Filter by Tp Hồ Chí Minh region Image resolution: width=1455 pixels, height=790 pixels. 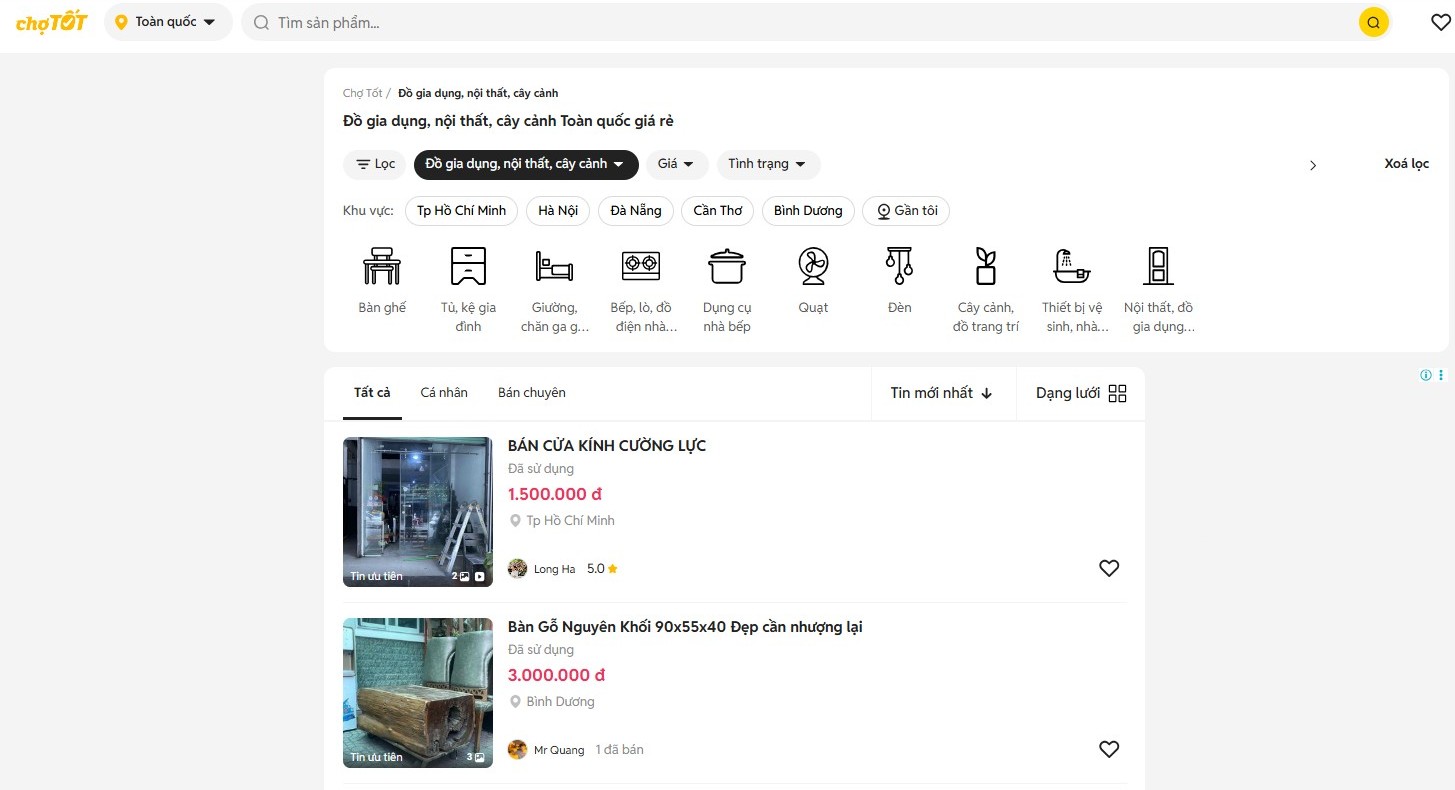[x=461, y=211]
